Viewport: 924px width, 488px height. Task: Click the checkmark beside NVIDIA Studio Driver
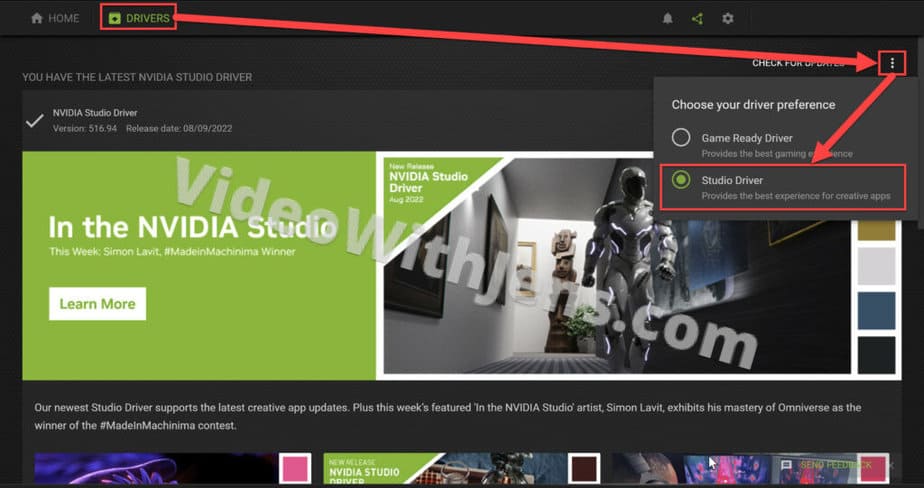point(35,121)
